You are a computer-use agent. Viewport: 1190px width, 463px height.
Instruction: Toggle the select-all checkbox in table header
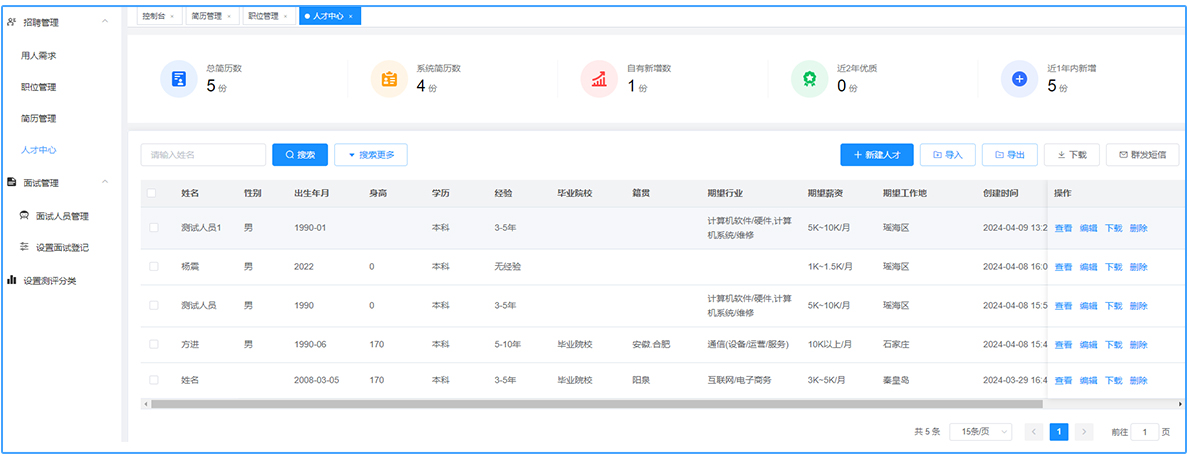tap(152, 194)
